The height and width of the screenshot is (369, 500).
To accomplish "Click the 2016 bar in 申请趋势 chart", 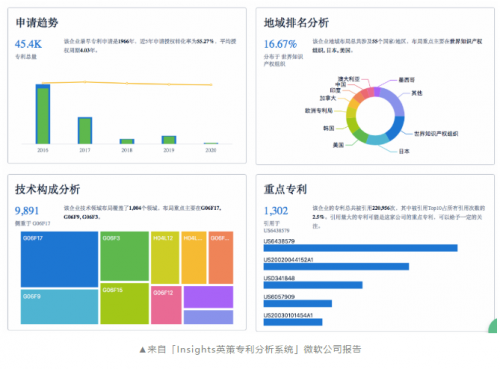I will click(x=43, y=114).
